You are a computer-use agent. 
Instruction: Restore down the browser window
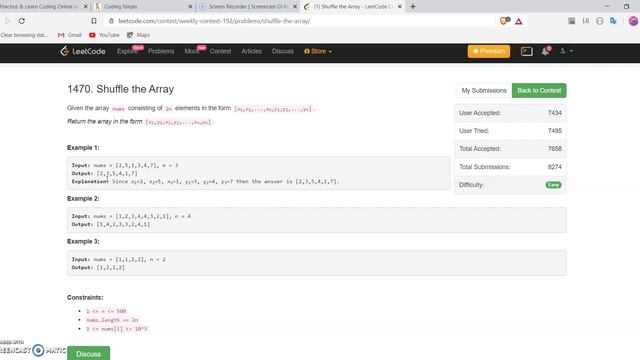coord(627,7)
